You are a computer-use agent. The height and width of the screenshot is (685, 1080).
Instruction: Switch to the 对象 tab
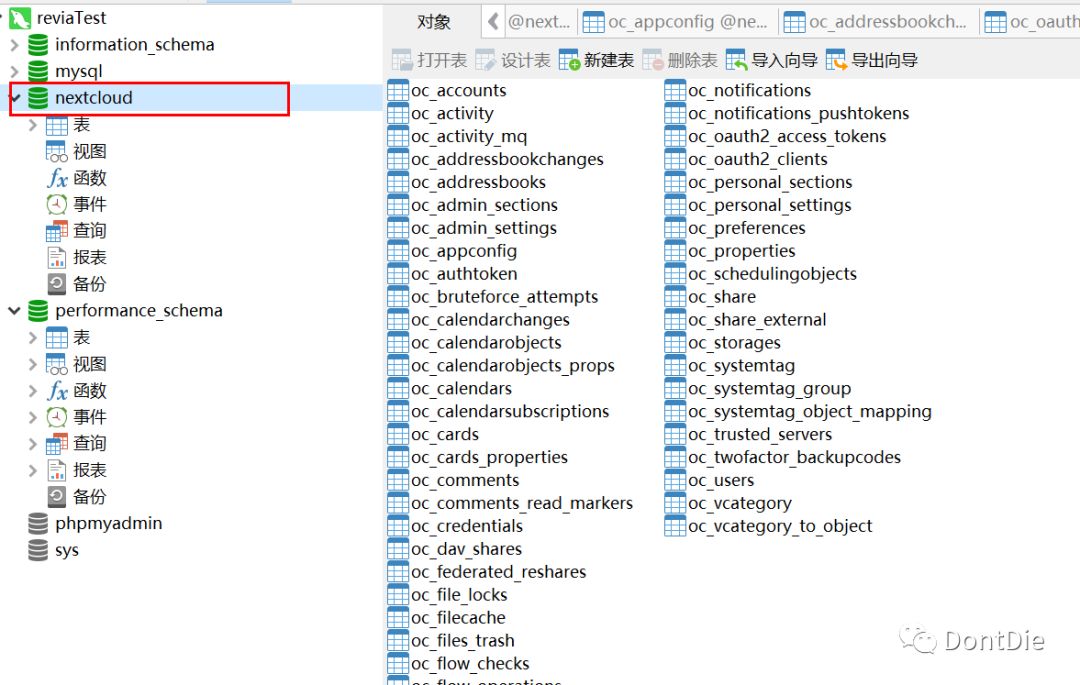(433, 22)
